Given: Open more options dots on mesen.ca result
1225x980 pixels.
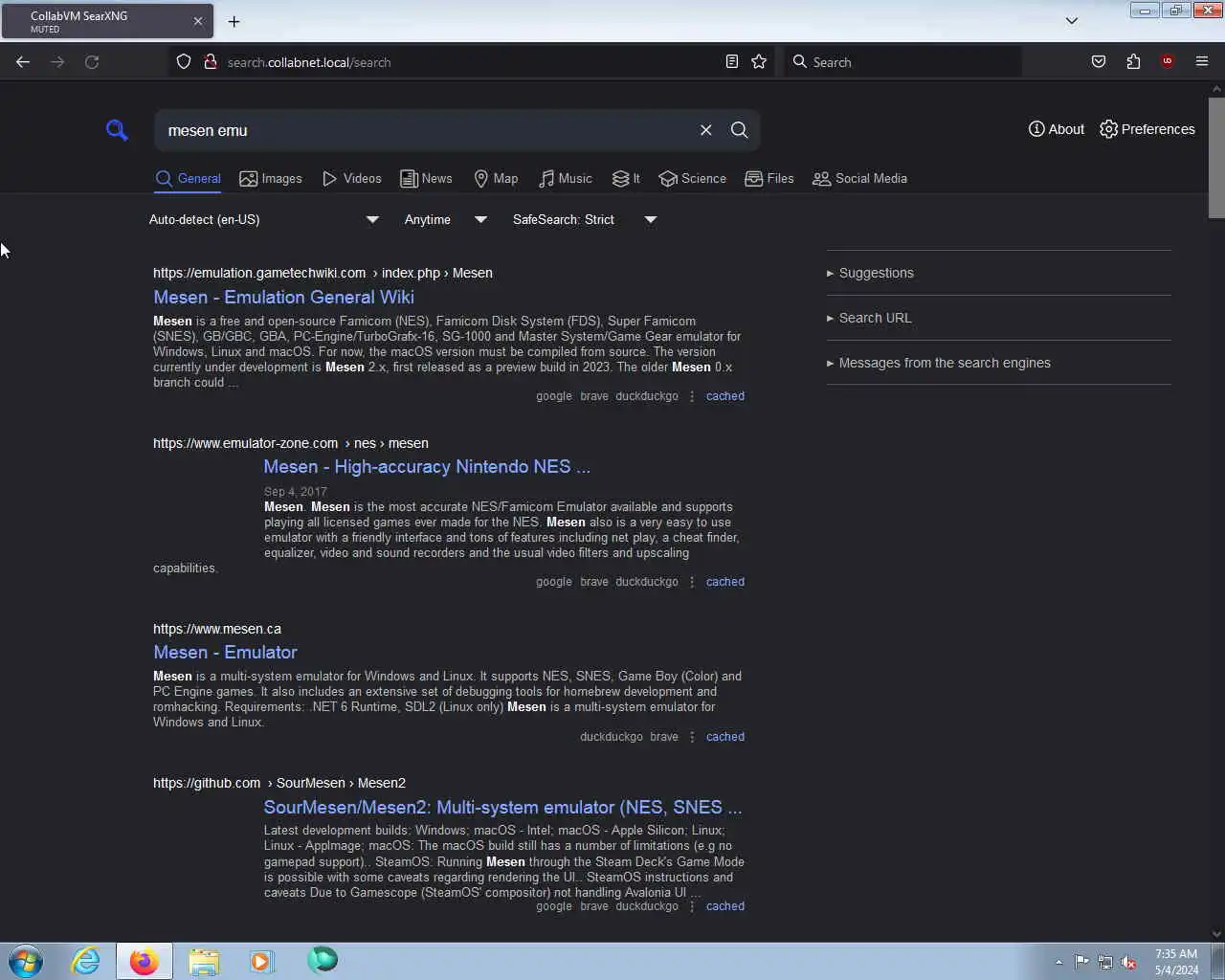Looking at the screenshot, I should pyautogui.click(x=692, y=737).
